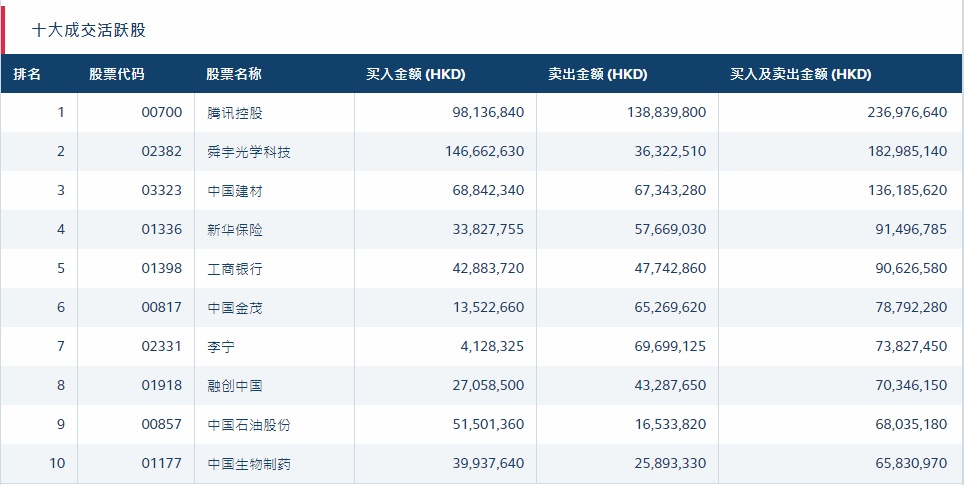Select stock code 02331

click(162, 347)
